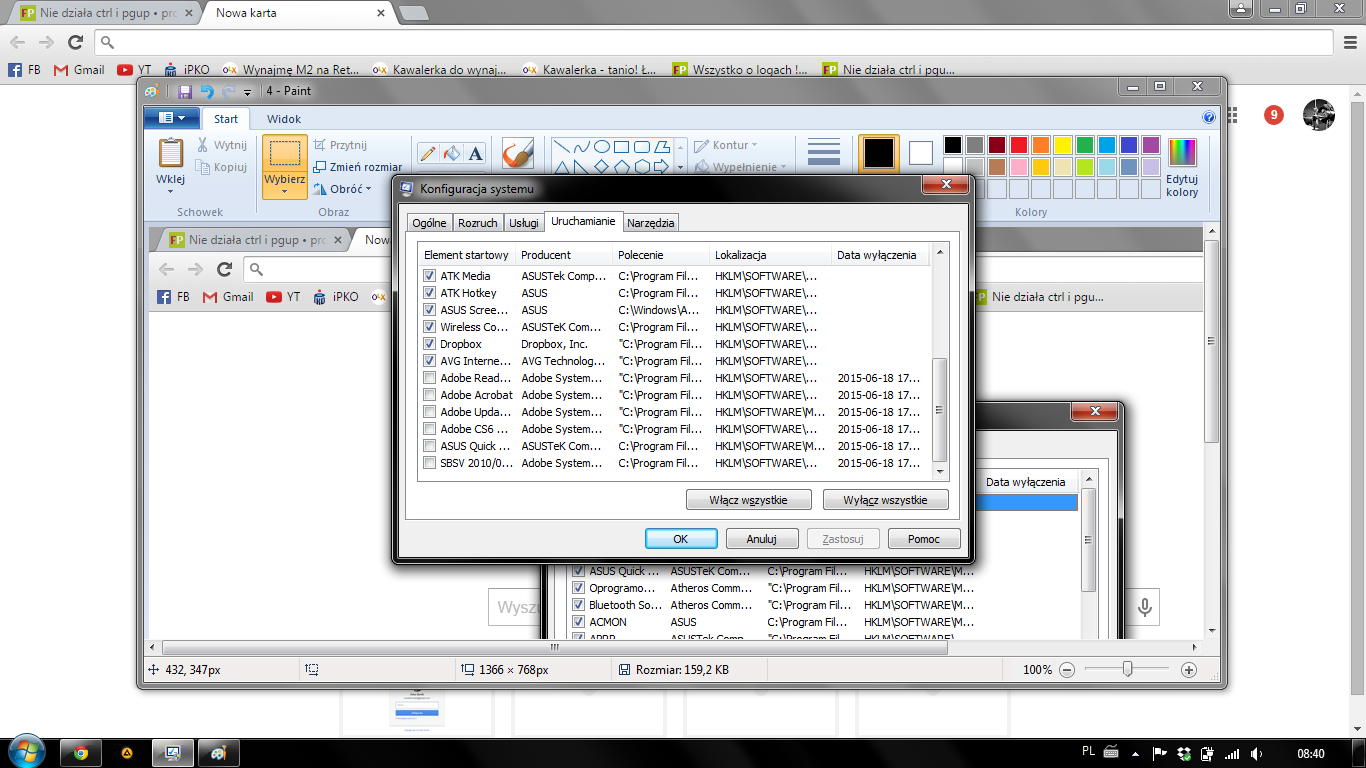The height and width of the screenshot is (768, 1366).
Task: Select the Pencil tool in Paint
Action: coord(428,153)
